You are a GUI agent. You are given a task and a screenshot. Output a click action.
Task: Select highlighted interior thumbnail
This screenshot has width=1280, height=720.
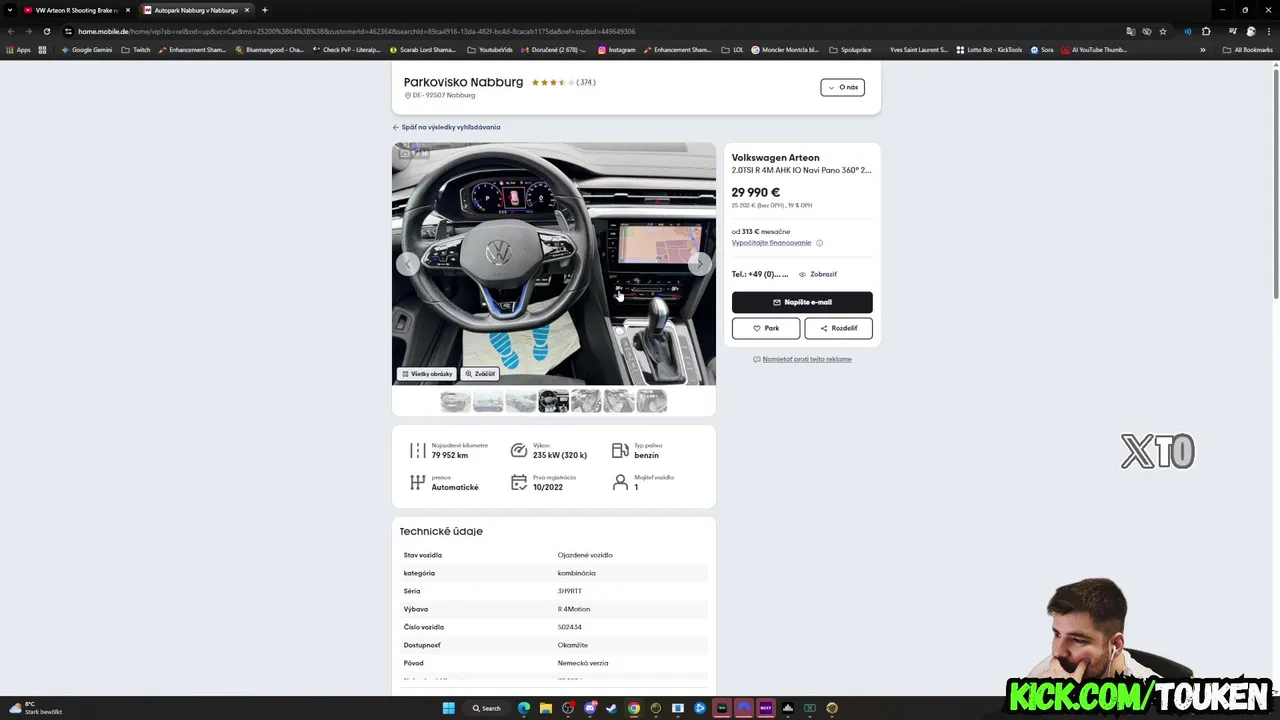pyautogui.click(x=553, y=401)
